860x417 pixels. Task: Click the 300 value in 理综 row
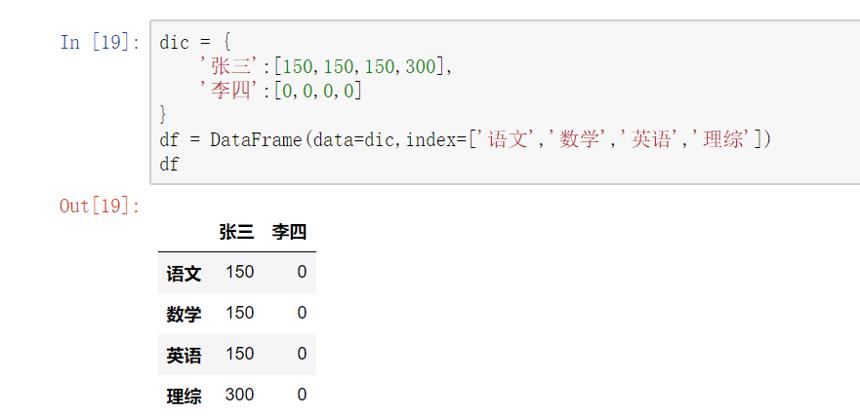coord(240,395)
